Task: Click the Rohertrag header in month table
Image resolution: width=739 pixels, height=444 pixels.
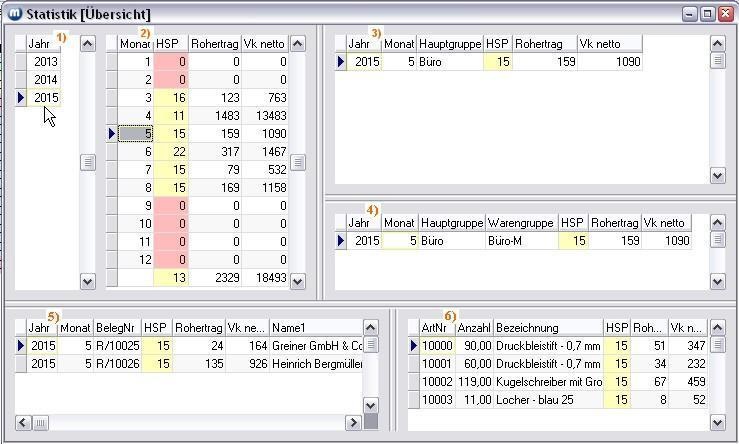Action: (214, 44)
